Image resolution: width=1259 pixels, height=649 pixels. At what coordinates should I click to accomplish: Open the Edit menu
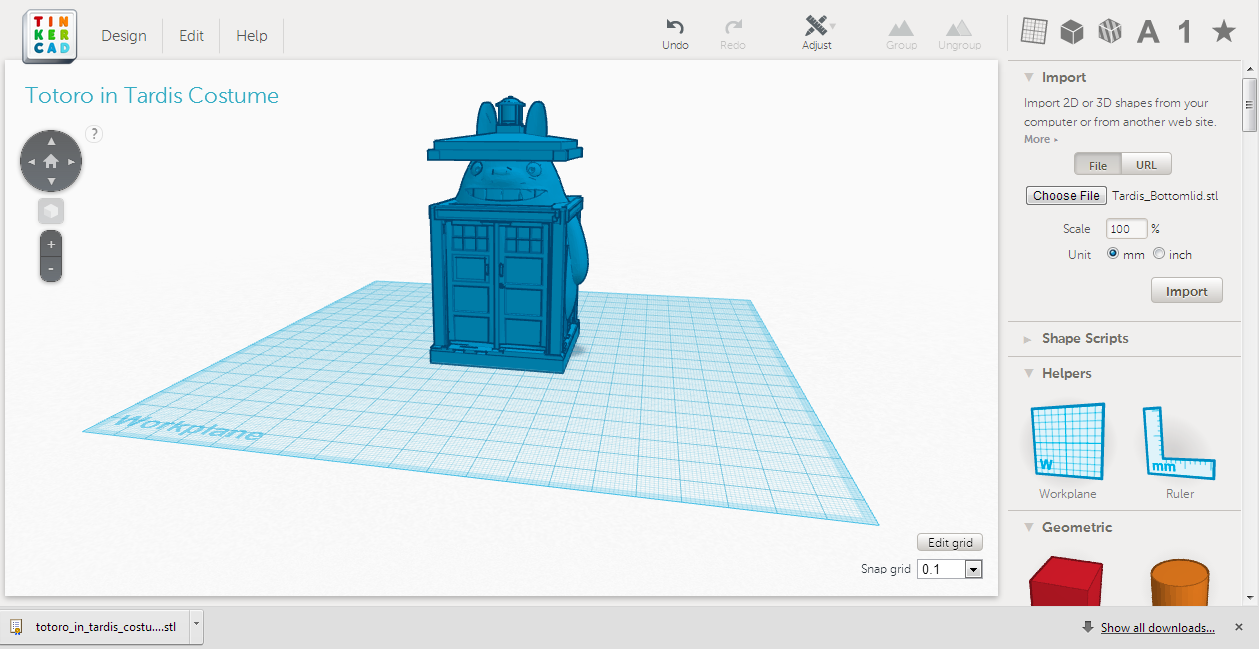[192, 36]
